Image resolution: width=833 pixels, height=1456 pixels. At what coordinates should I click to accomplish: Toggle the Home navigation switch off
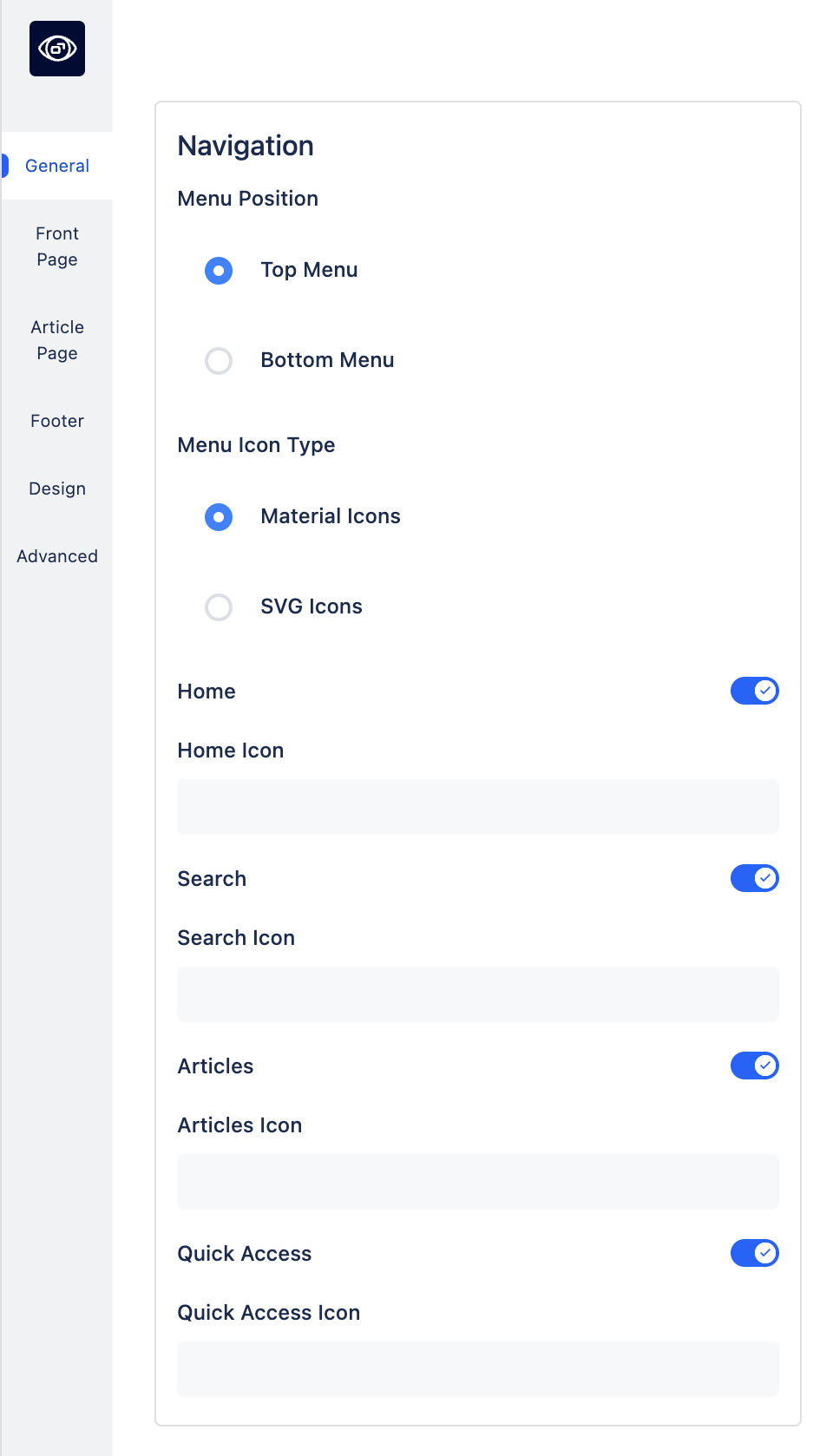(754, 691)
